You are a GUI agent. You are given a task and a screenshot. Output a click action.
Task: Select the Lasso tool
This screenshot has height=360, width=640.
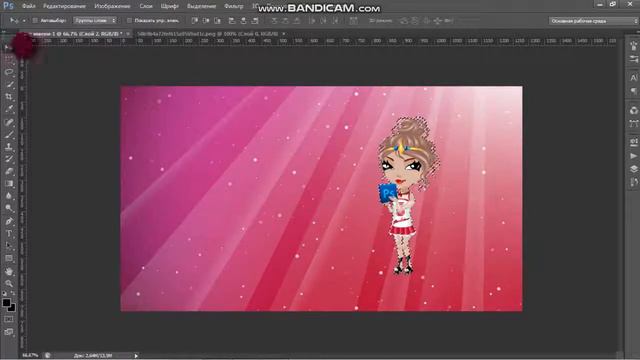9,72
